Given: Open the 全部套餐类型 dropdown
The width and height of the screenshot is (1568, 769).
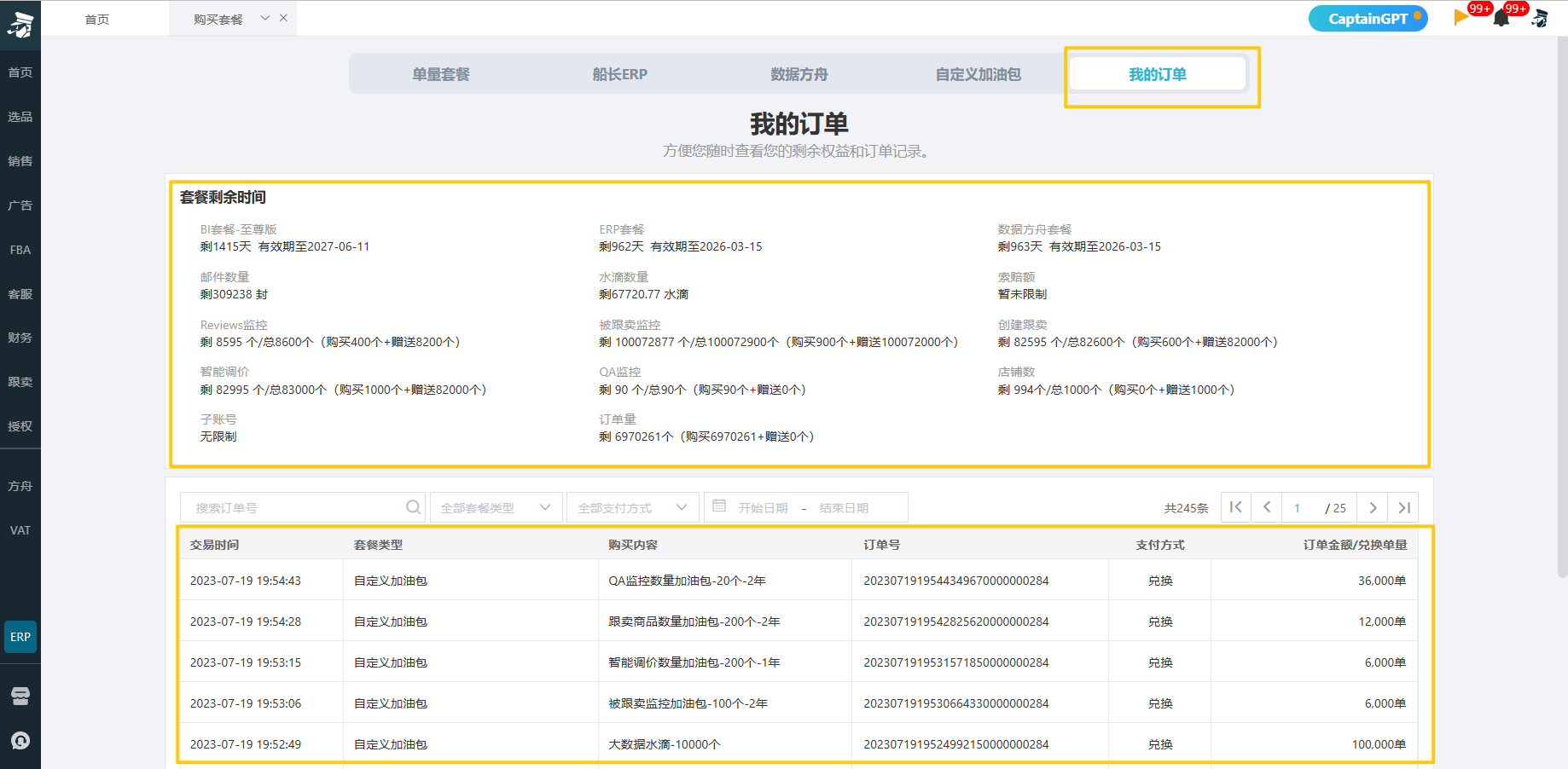Looking at the screenshot, I should point(497,507).
